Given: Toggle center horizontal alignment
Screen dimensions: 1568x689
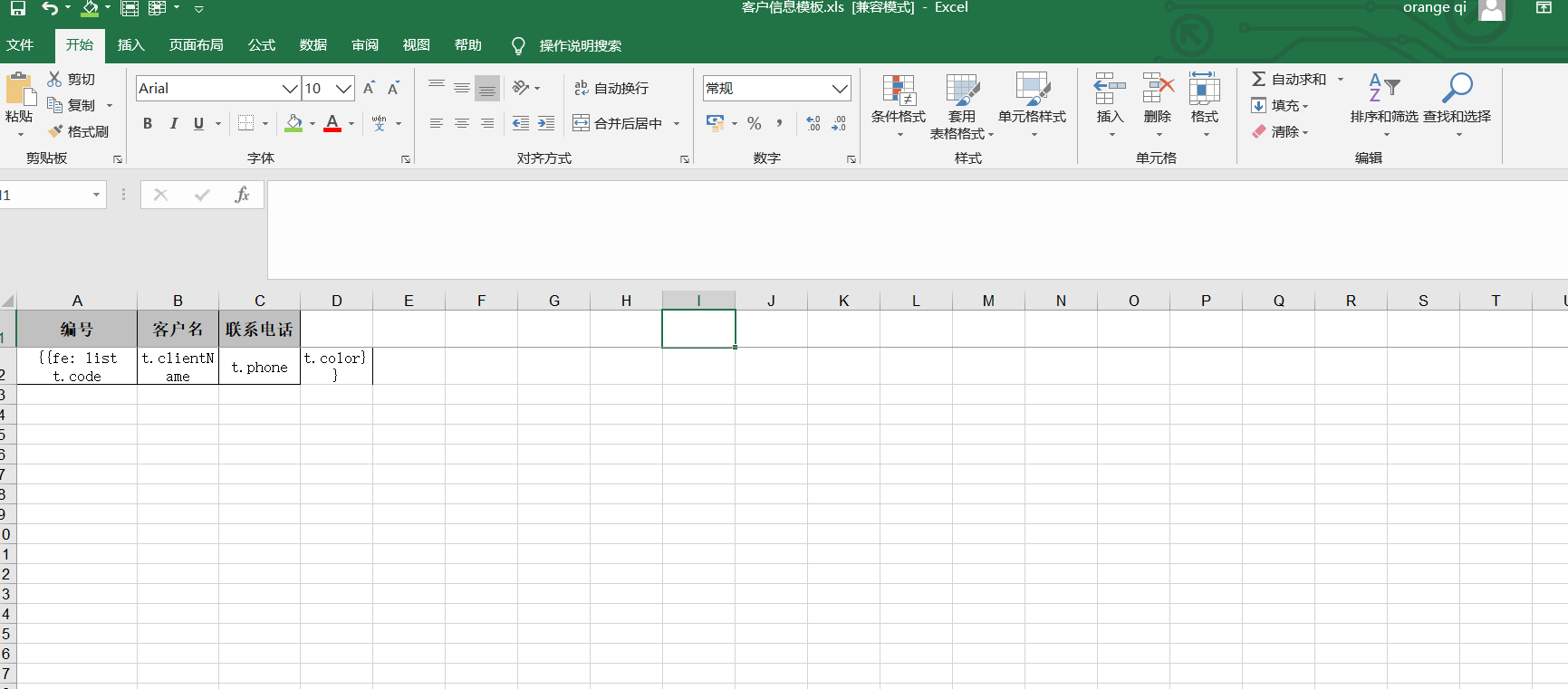Looking at the screenshot, I should 462,123.
